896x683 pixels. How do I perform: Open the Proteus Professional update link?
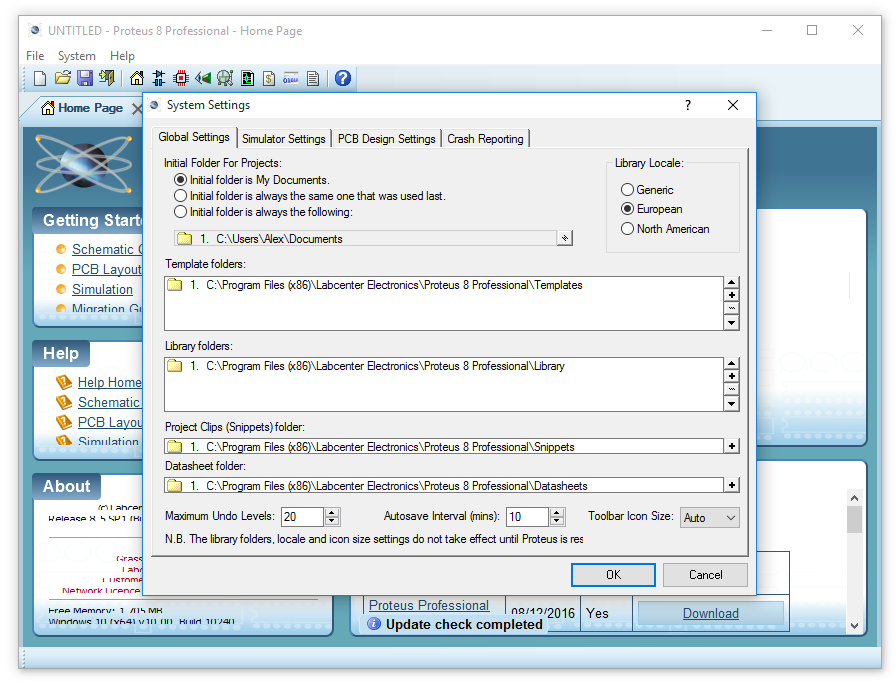(429, 605)
